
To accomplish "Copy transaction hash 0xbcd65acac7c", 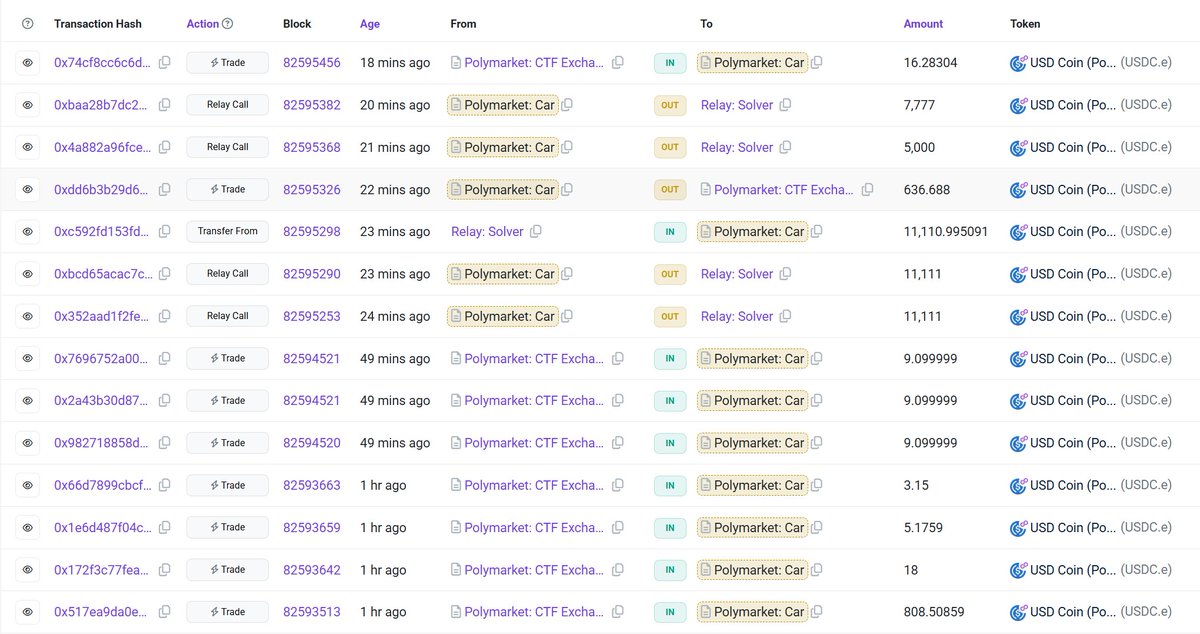I will (x=165, y=273).
